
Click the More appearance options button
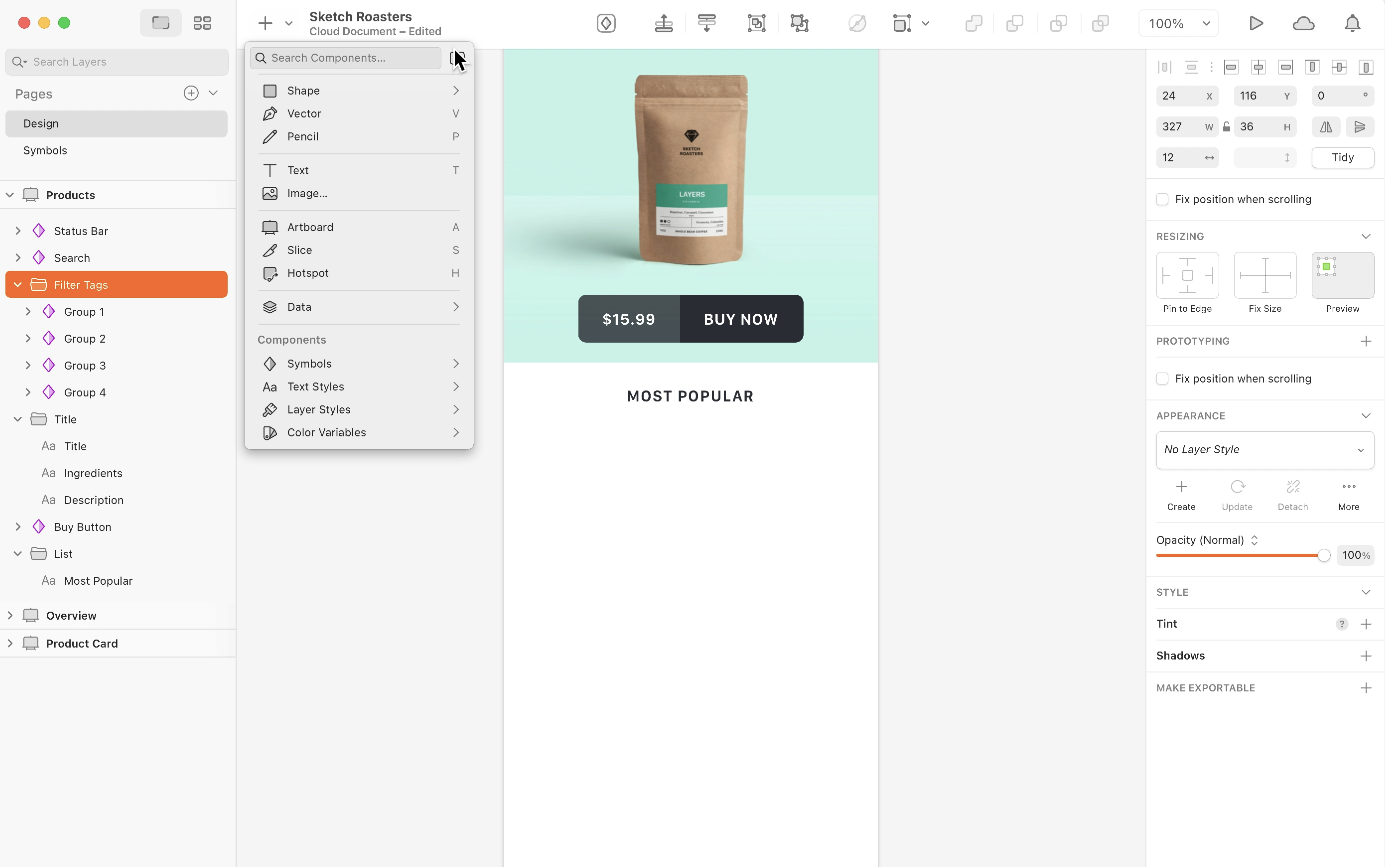point(1348,495)
